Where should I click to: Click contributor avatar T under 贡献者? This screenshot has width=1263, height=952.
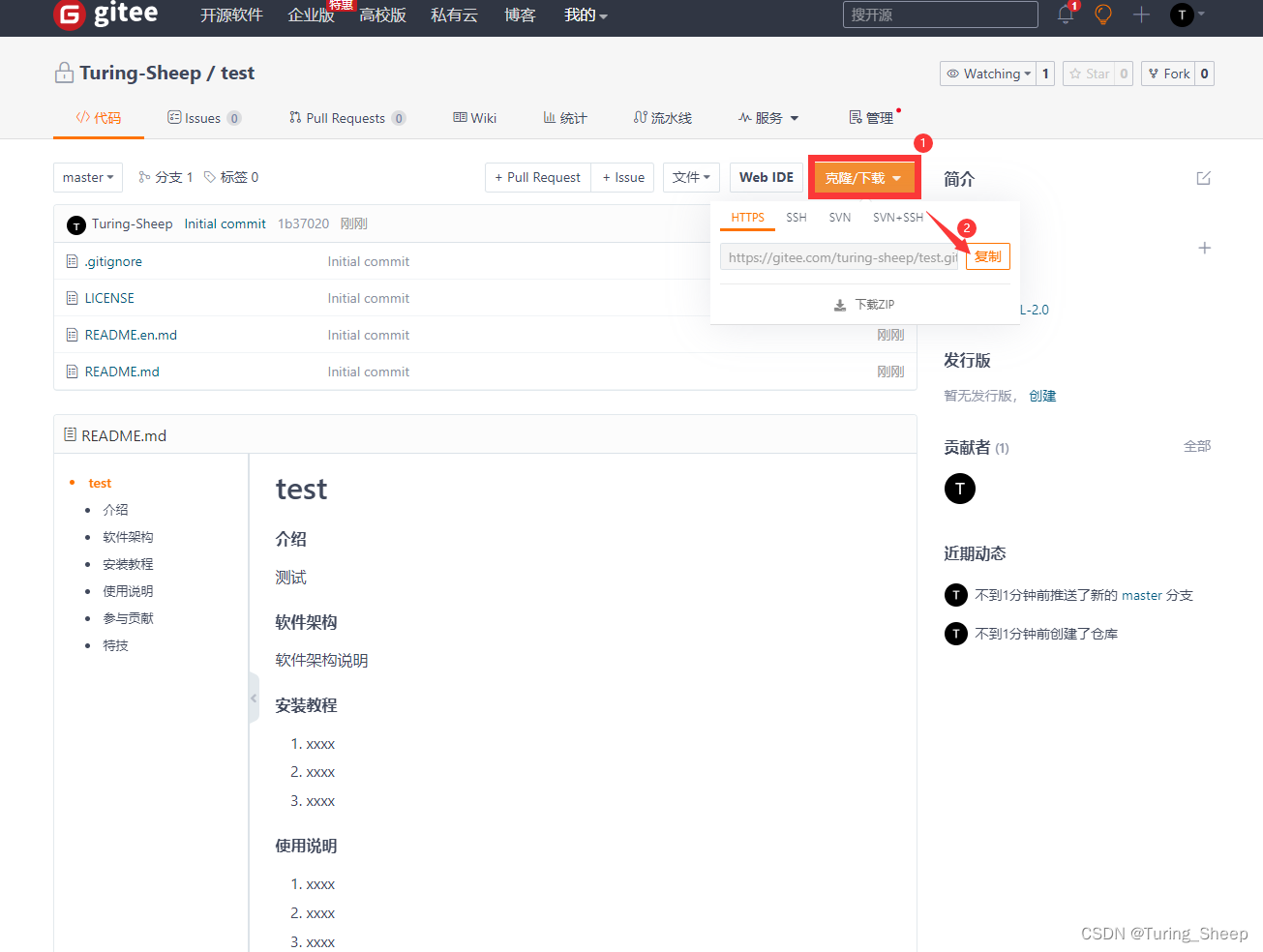[x=959, y=489]
